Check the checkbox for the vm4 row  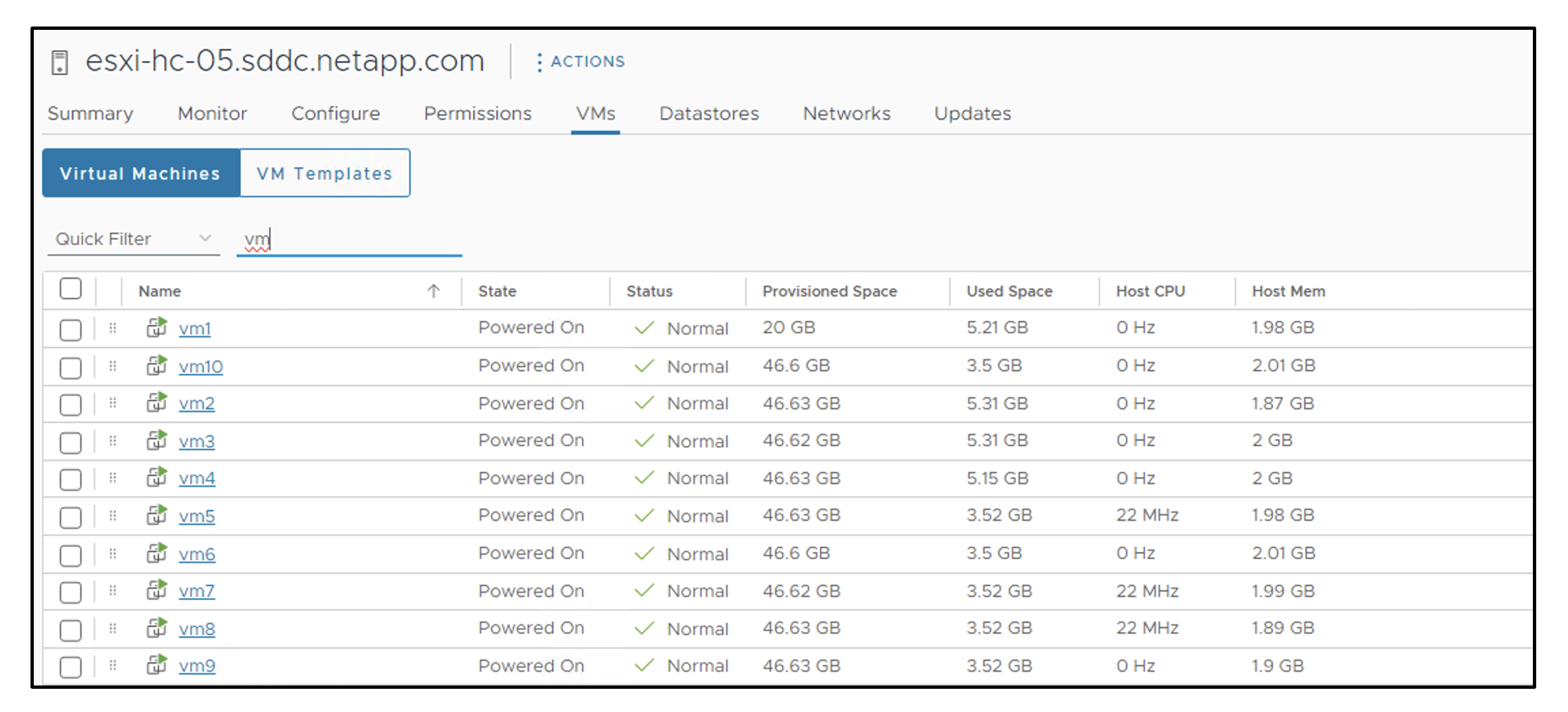coord(70,479)
